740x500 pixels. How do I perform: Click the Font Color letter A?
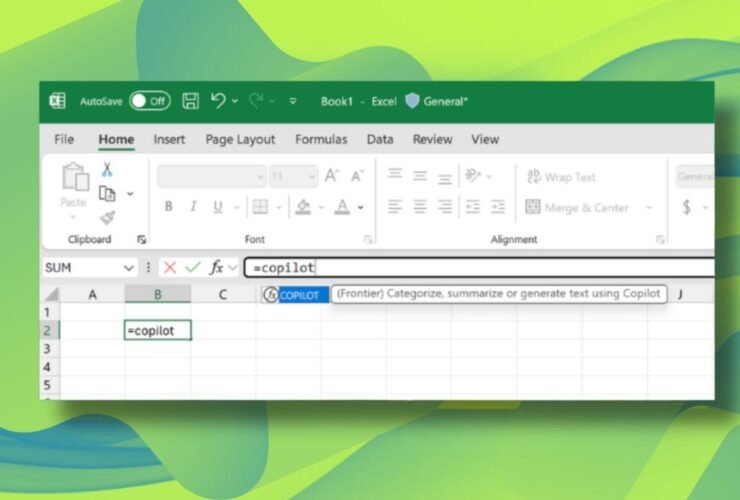tap(342, 207)
